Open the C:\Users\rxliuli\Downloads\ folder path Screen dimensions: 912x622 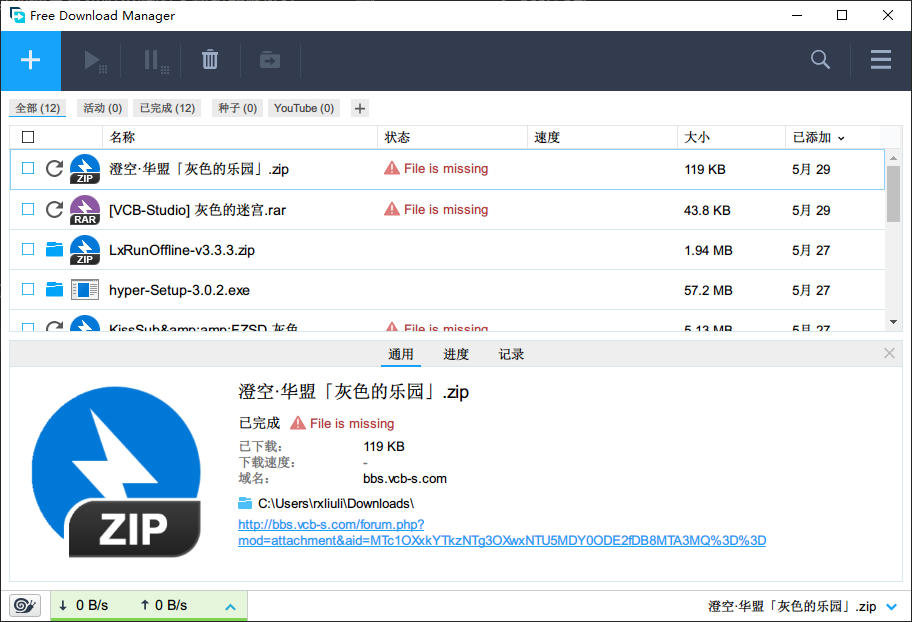(x=336, y=503)
